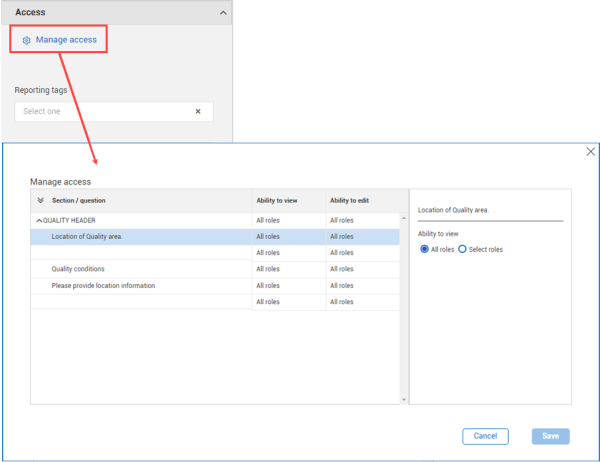Click the Save button
This screenshot has height=462, width=600.
point(550,436)
